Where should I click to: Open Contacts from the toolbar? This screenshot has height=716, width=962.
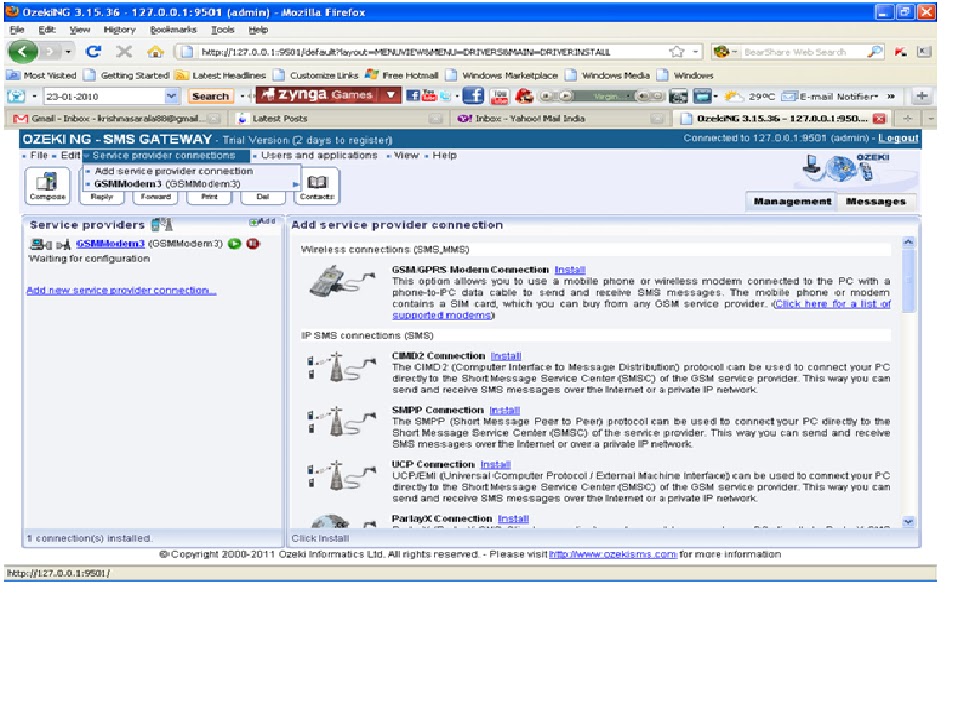coord(318,183)
